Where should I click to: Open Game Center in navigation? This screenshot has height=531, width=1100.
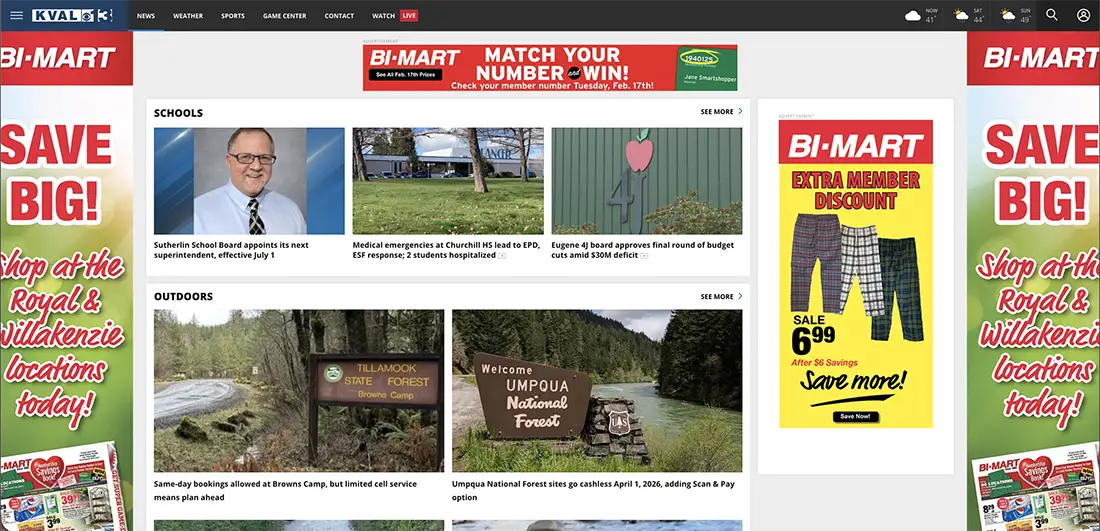[x=284, y=15]
